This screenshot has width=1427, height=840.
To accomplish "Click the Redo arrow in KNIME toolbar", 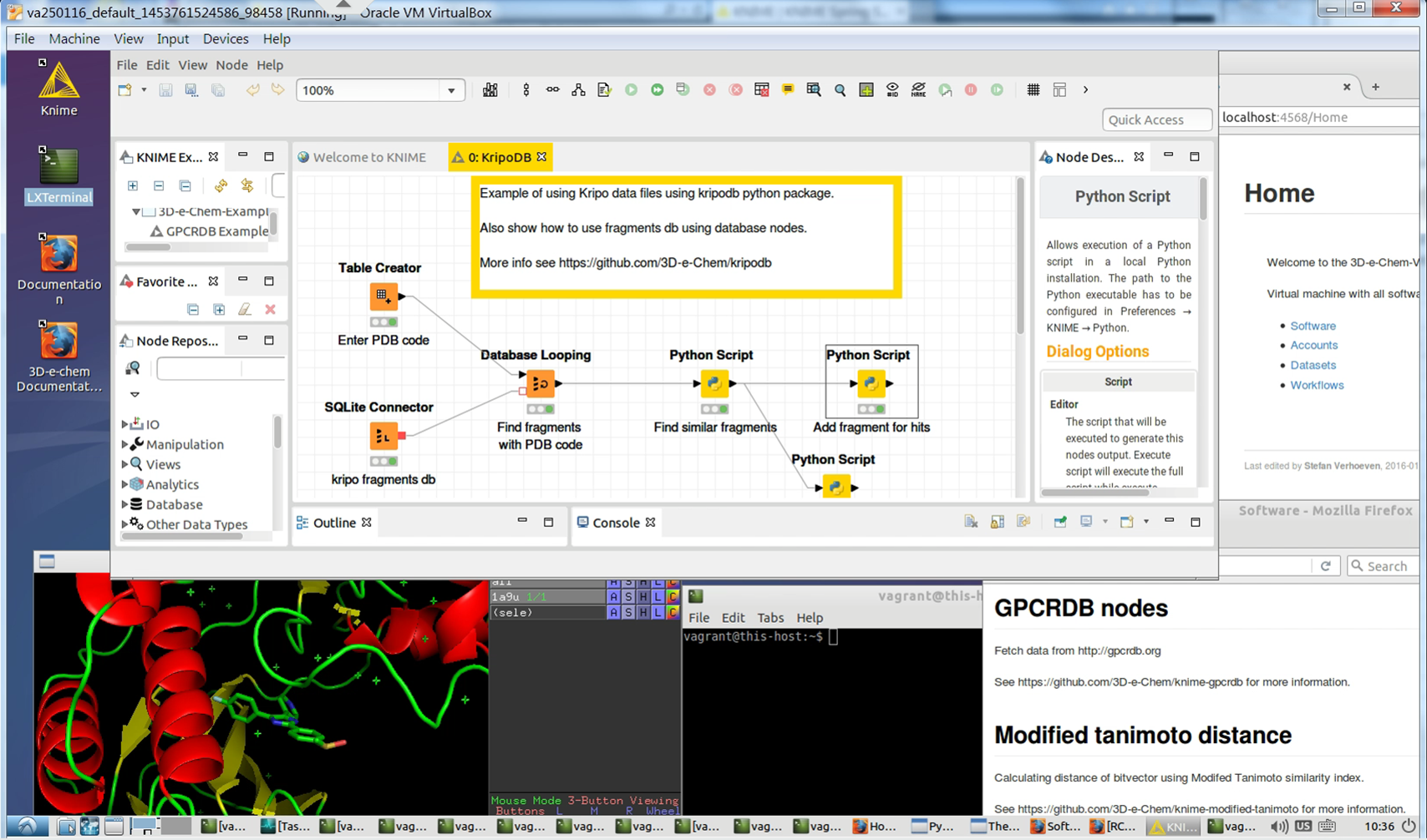I will tap(277, 90).
